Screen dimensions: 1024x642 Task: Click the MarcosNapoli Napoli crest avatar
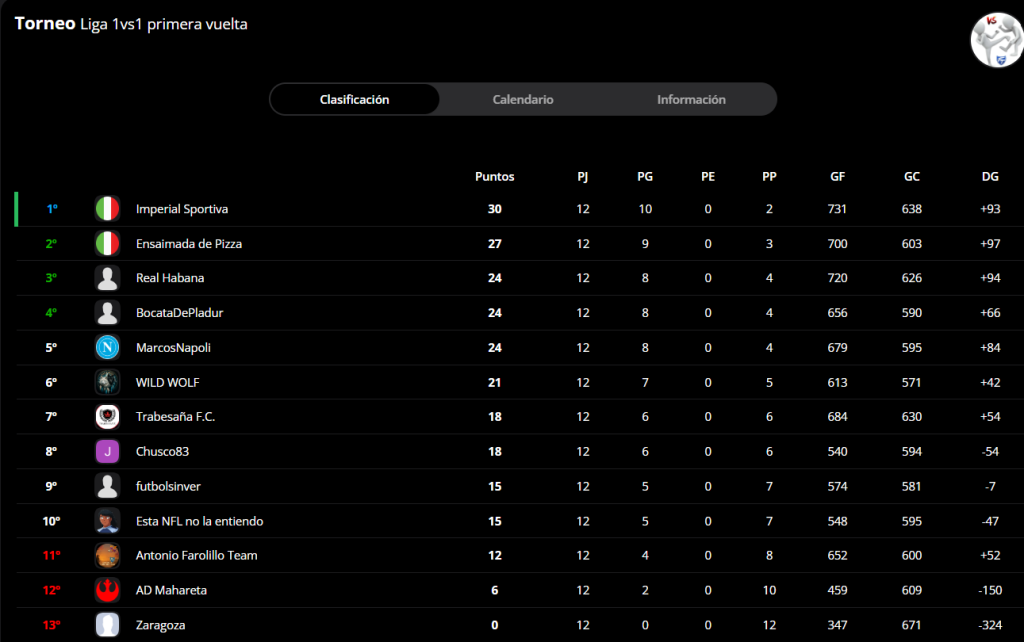point(107,347)
